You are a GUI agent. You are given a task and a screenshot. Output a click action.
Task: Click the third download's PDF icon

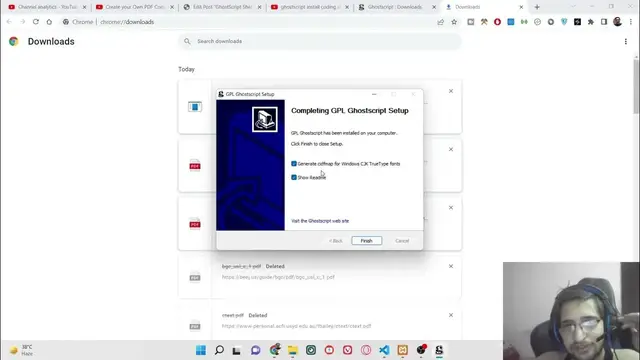(x=195, y=224)
